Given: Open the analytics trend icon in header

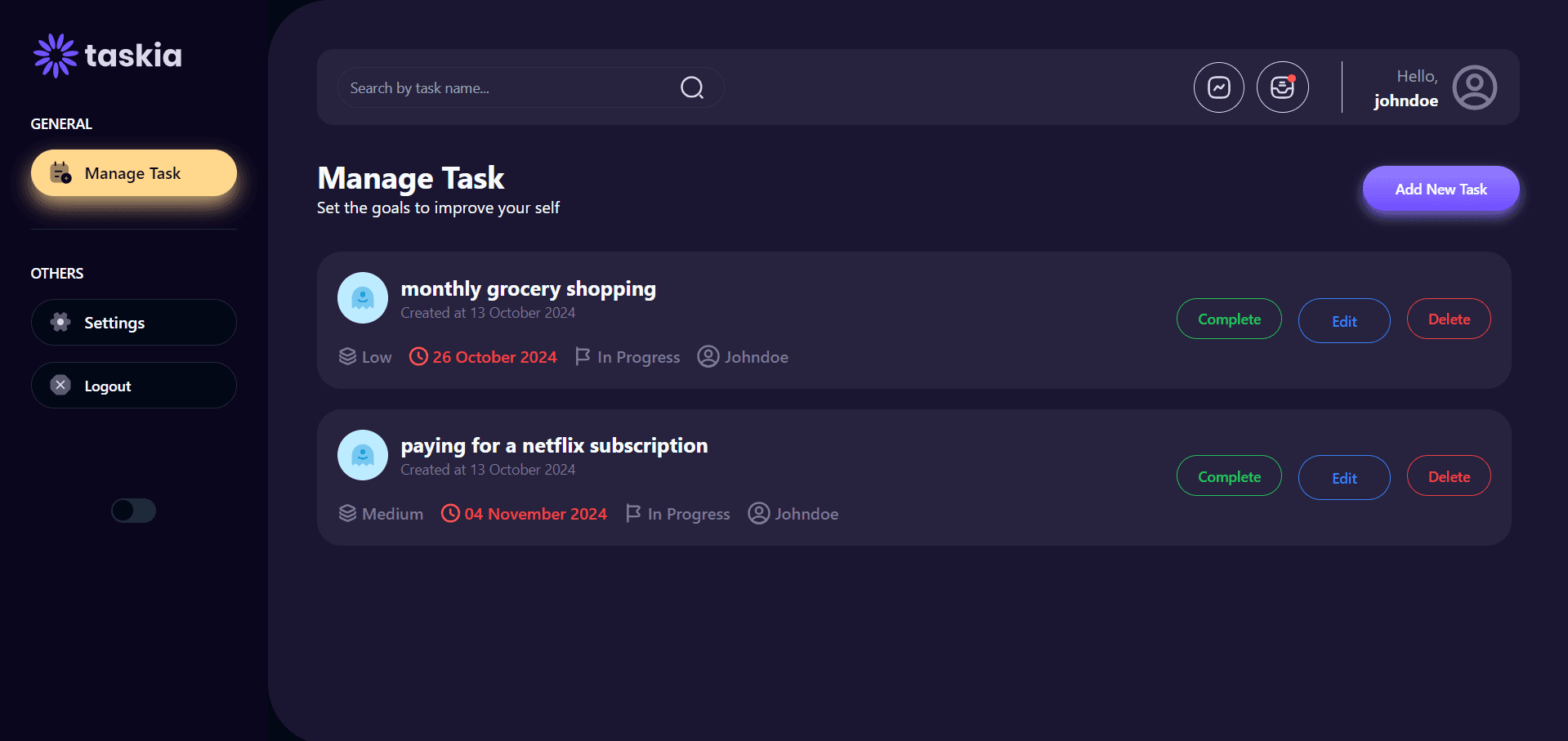Looking at the screenshot, I should click(1218, 87).
